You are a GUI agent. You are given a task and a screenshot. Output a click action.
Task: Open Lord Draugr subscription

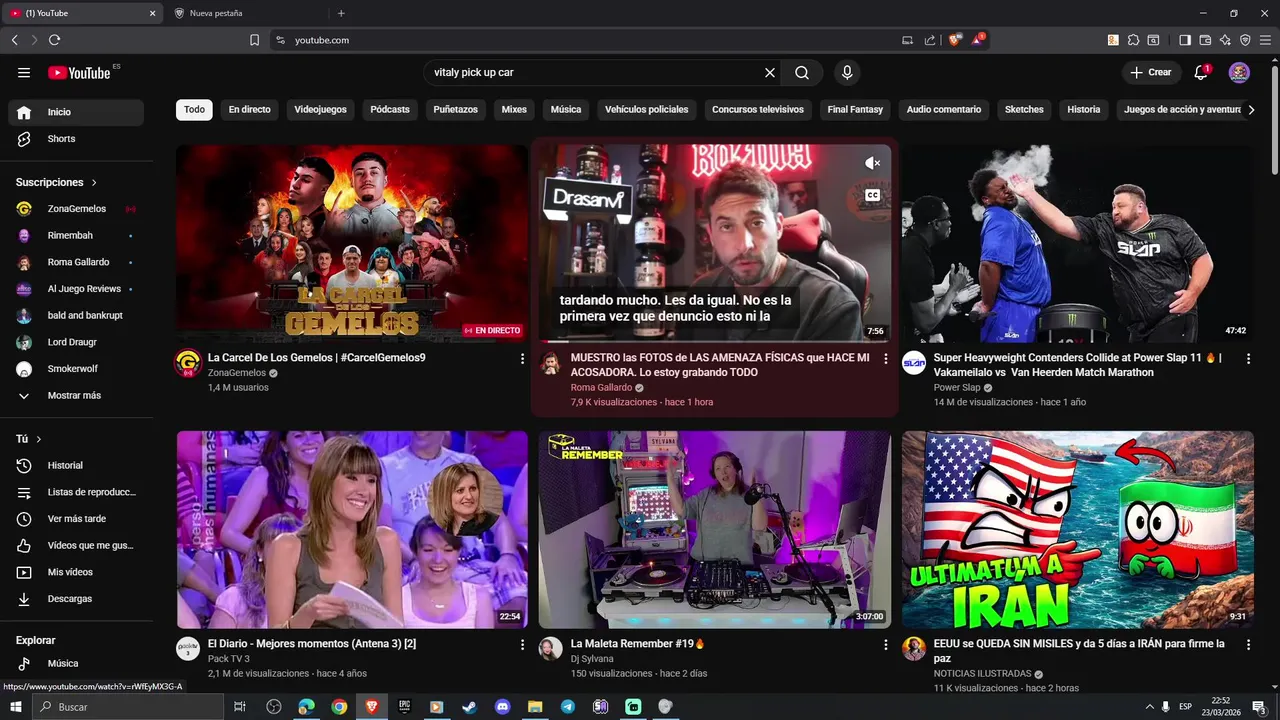[x=76, y=342]
